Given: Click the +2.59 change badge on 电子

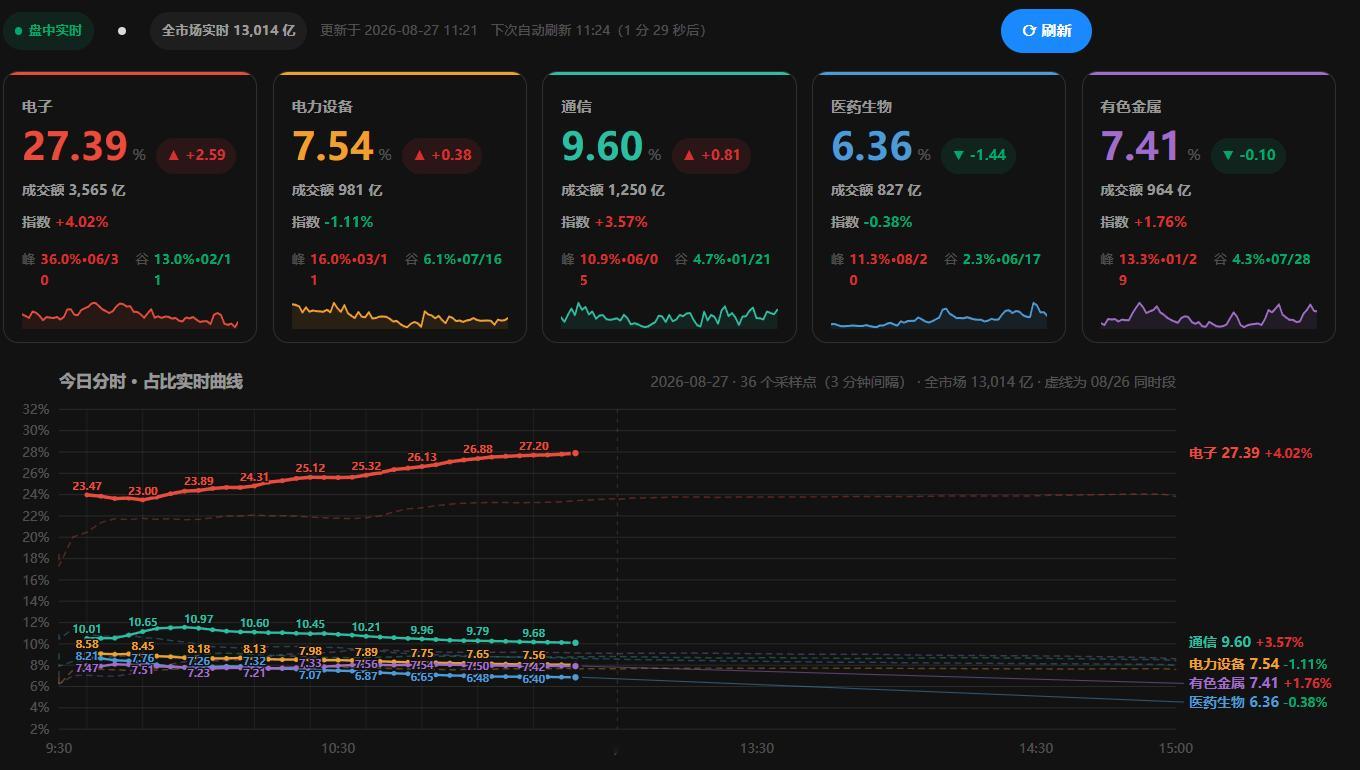Looking at the screenshot, I should (x=196, y=155).
